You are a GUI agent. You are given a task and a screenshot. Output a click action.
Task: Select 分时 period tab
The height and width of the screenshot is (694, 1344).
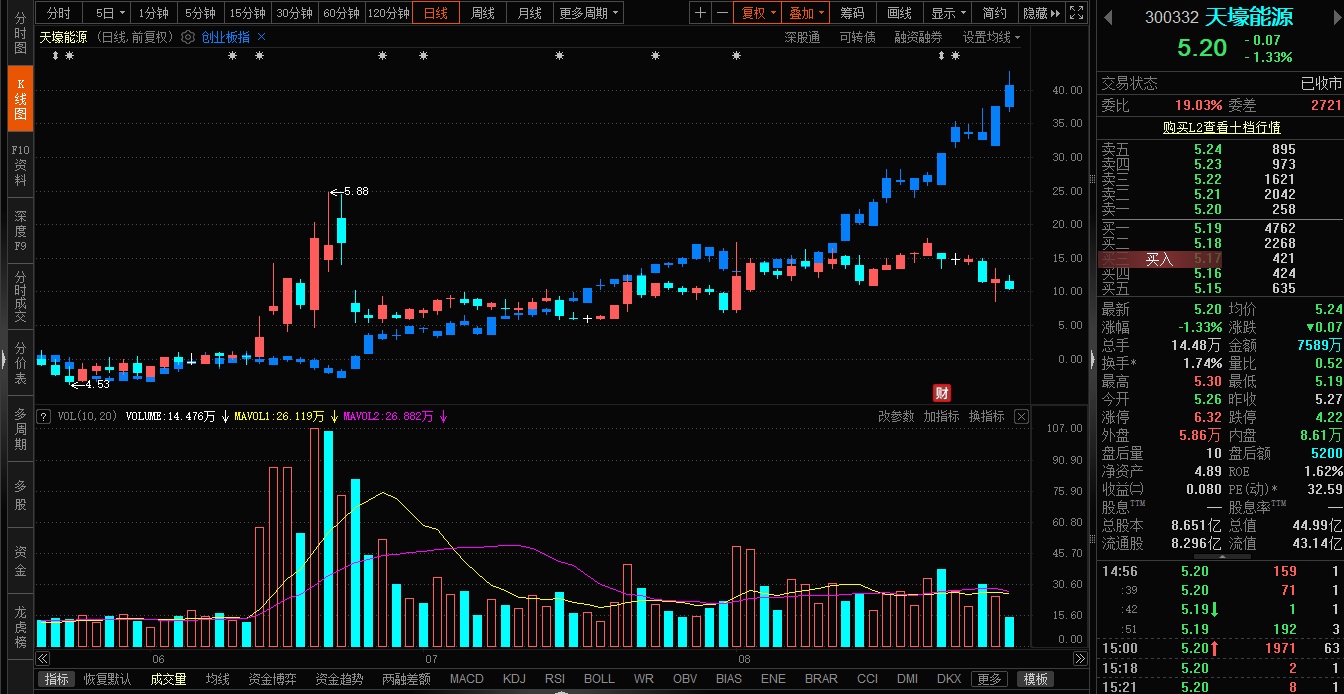(x=59, y=13)
